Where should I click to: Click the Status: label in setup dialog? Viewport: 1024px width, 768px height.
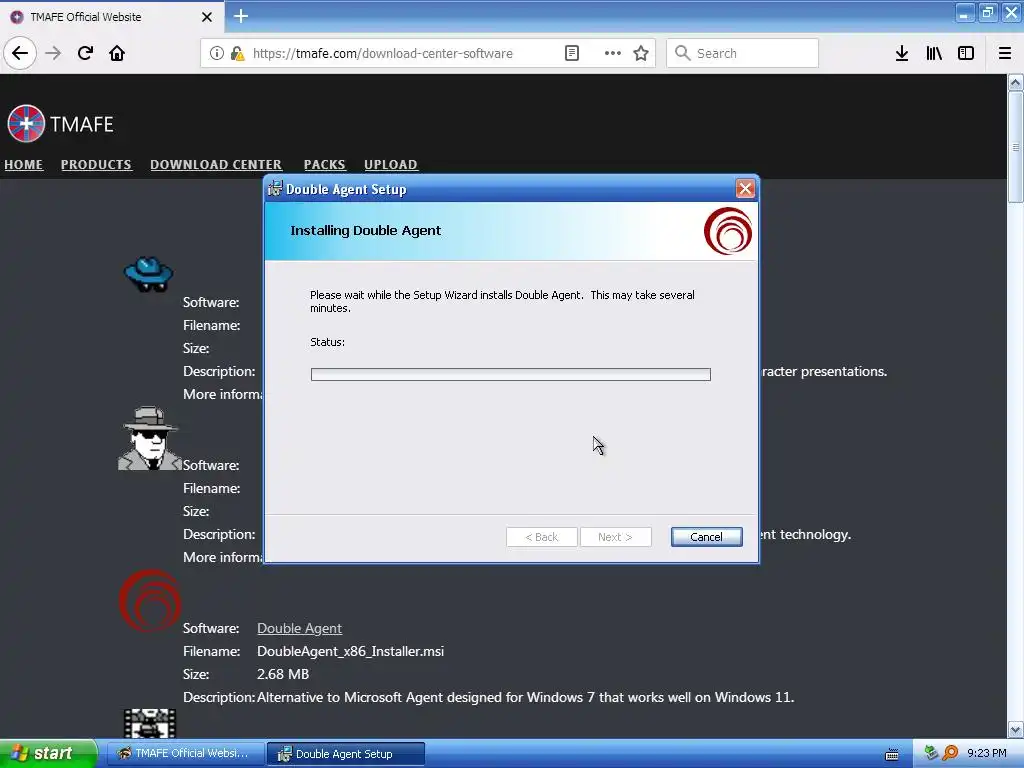click(x=327, y=342)
